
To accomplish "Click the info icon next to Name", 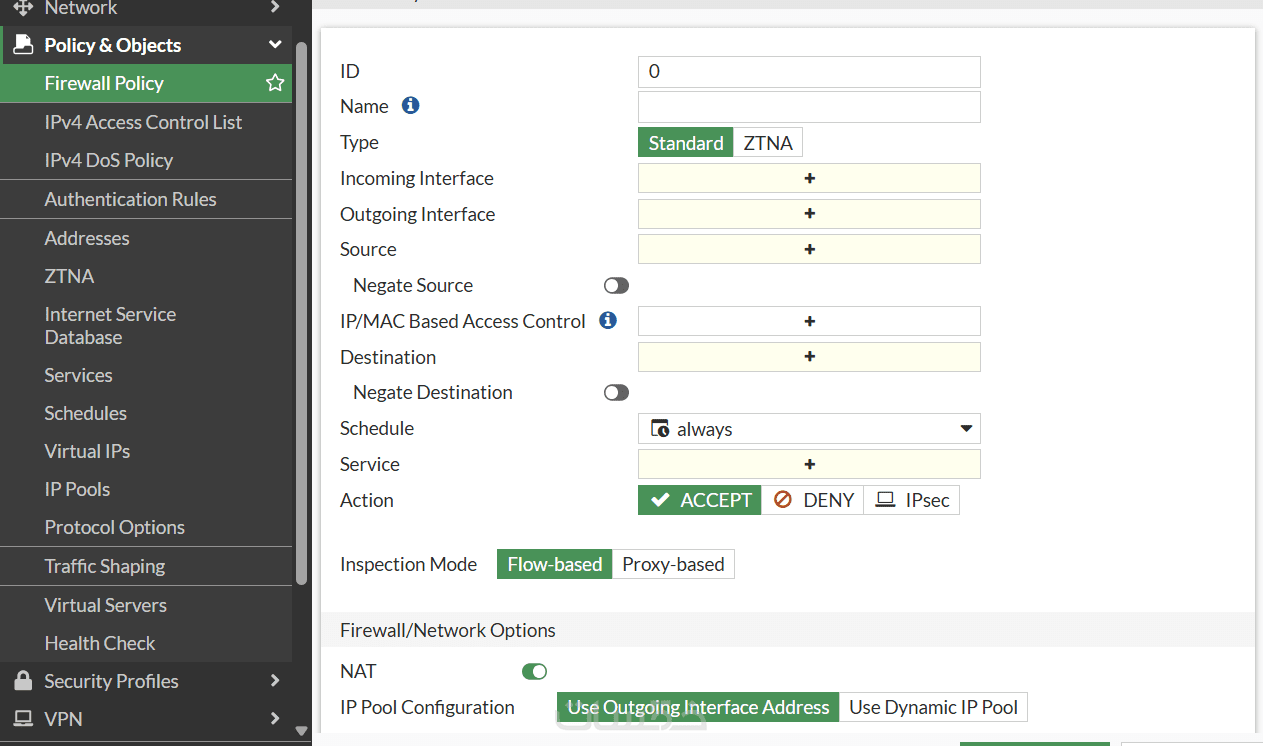I will click(410, 106).
